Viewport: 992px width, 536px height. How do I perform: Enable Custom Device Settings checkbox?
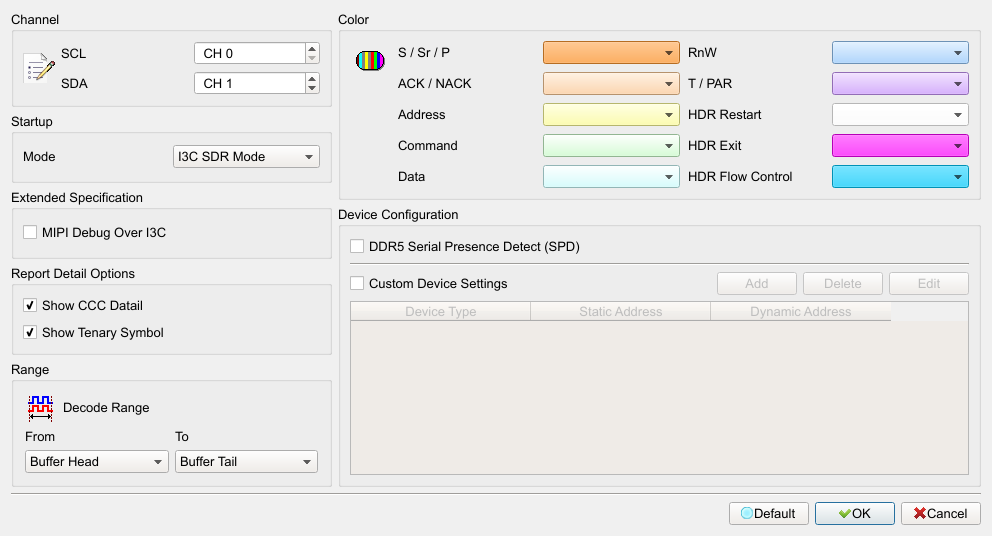coord(357,284)
